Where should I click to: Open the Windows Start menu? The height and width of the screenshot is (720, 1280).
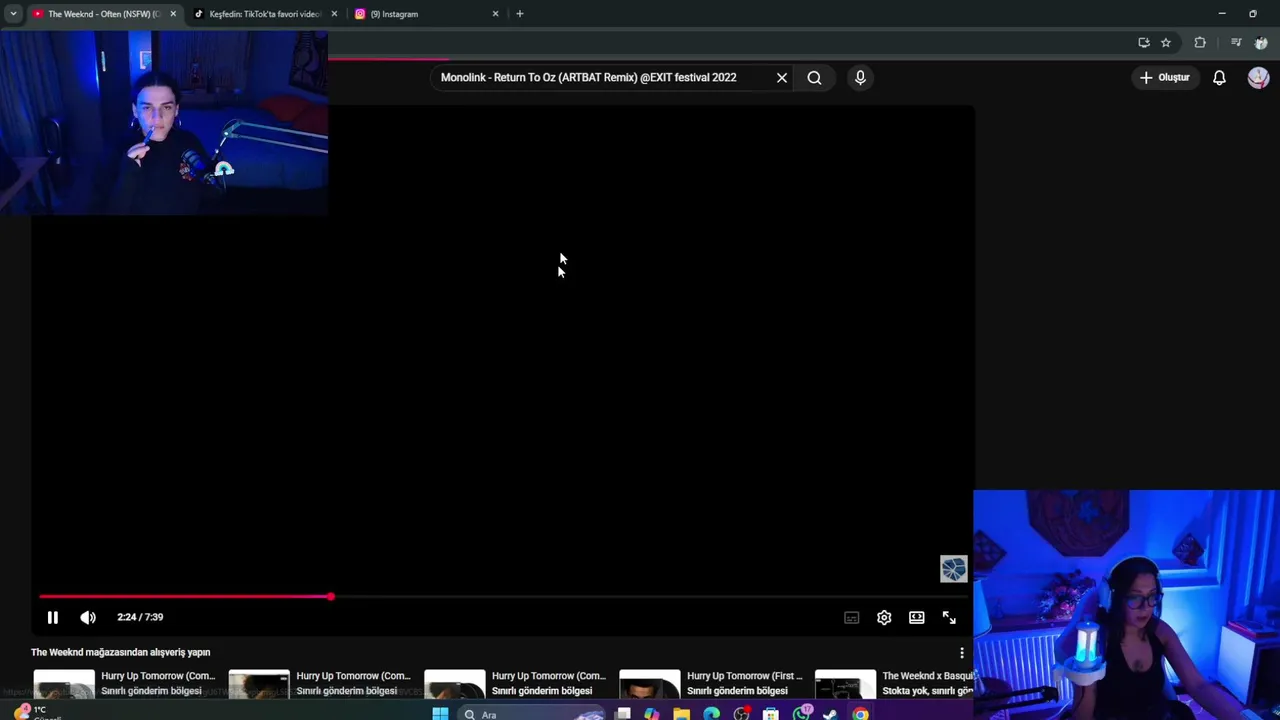pyautogui.click(x=440, y=714)
